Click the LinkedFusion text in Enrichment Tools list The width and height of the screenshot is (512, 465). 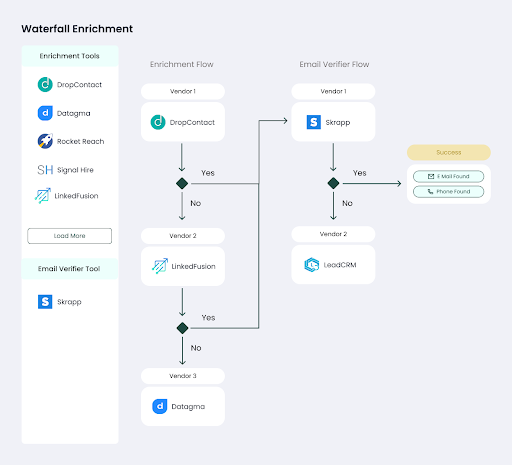(x=76, y=196)
